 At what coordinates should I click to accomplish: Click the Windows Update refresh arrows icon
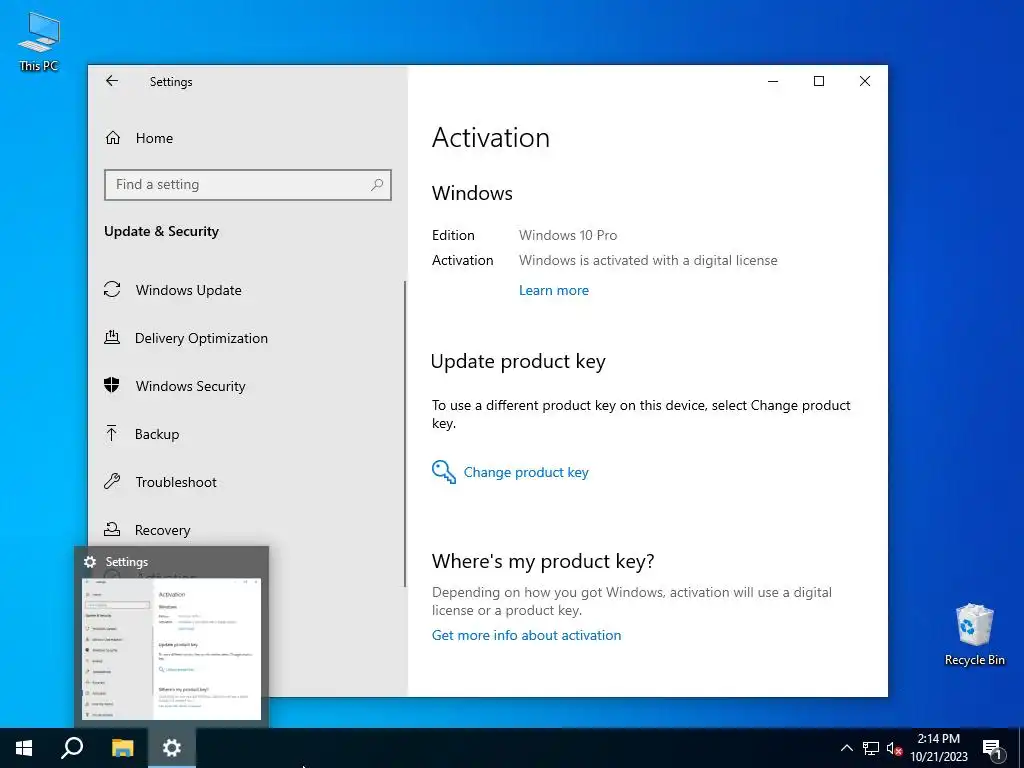[112, 289]
